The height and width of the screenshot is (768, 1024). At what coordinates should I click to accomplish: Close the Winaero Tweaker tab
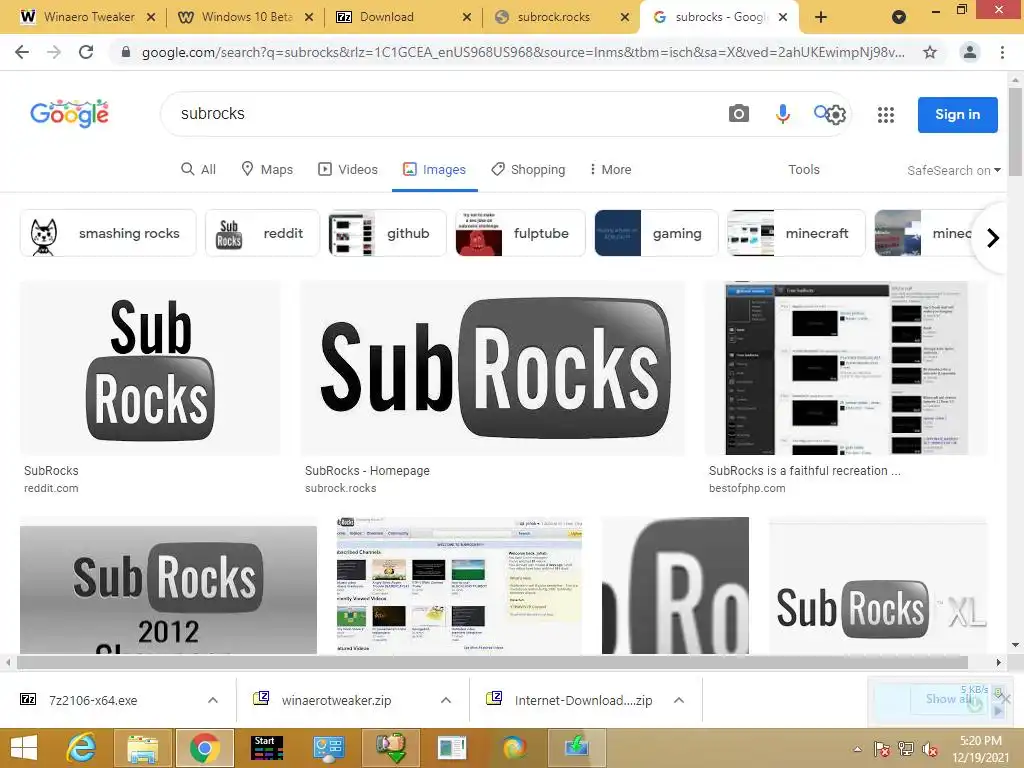151,17
